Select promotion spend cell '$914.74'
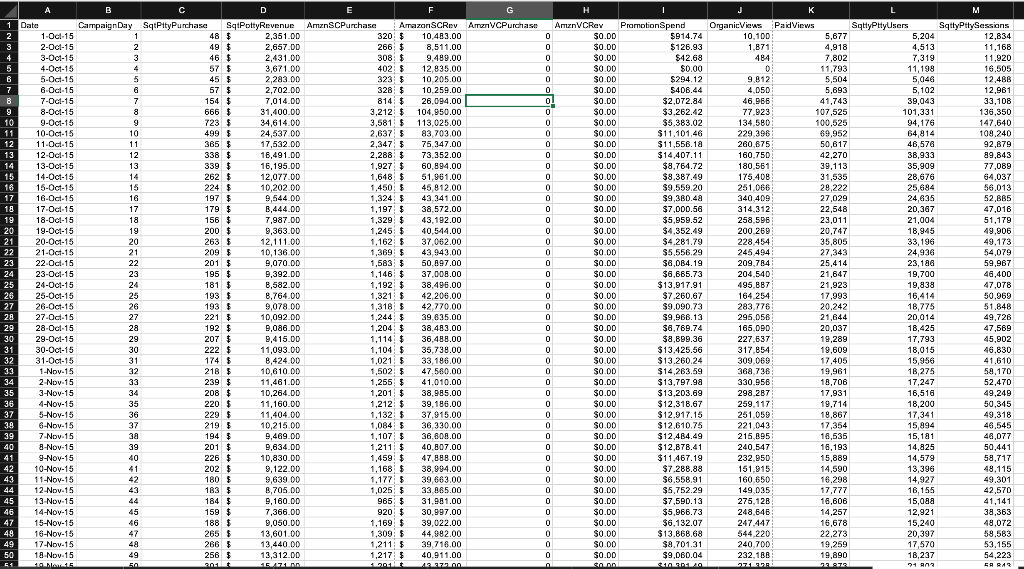Screen dimensions: 1024x569 point(662,36)
